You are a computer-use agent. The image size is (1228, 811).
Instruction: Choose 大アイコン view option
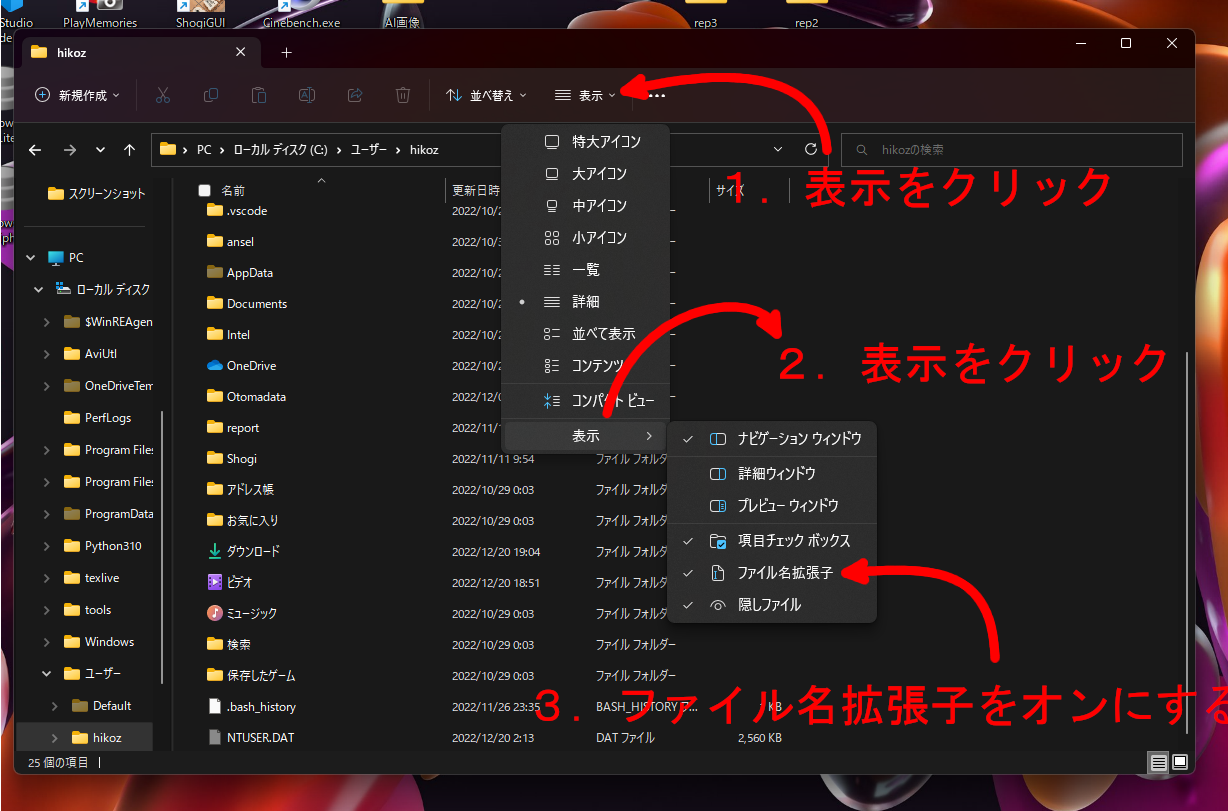point(585,173)
